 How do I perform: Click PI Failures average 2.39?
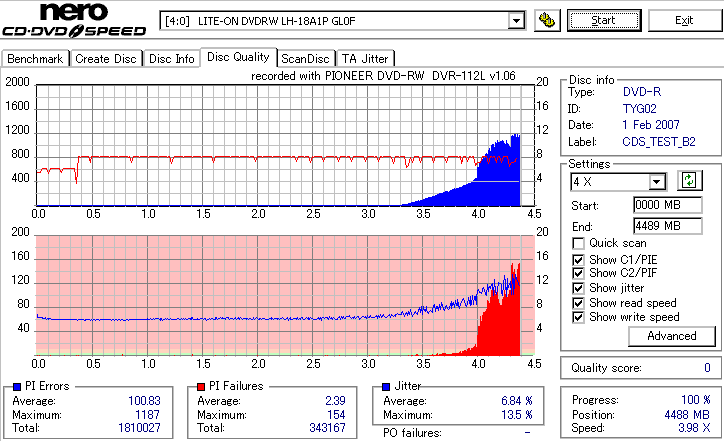pos(335,401)
